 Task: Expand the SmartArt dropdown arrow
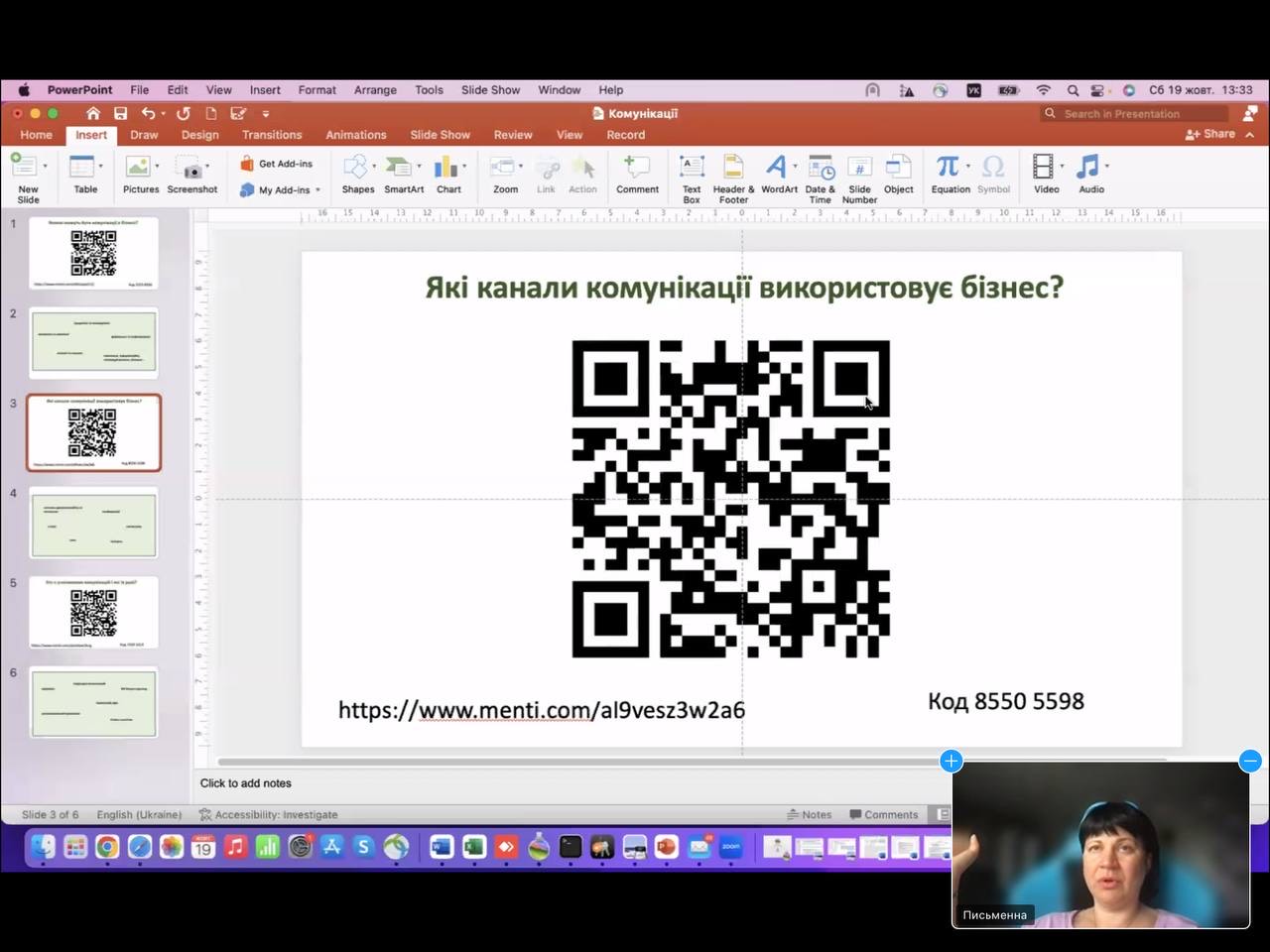[x=419, y=166]
